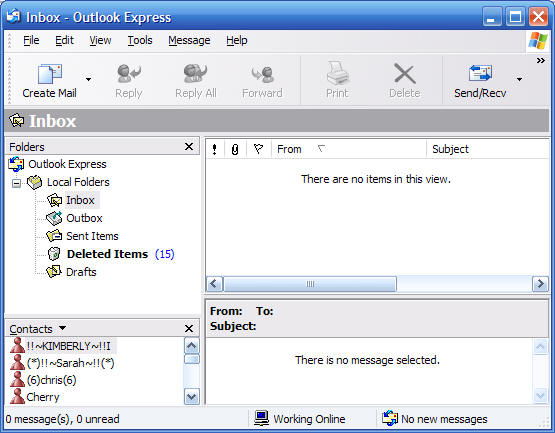Click the No new messages status icon
Image resolution: width=555 pixels, height=433 pixels.
pos(390,418)
